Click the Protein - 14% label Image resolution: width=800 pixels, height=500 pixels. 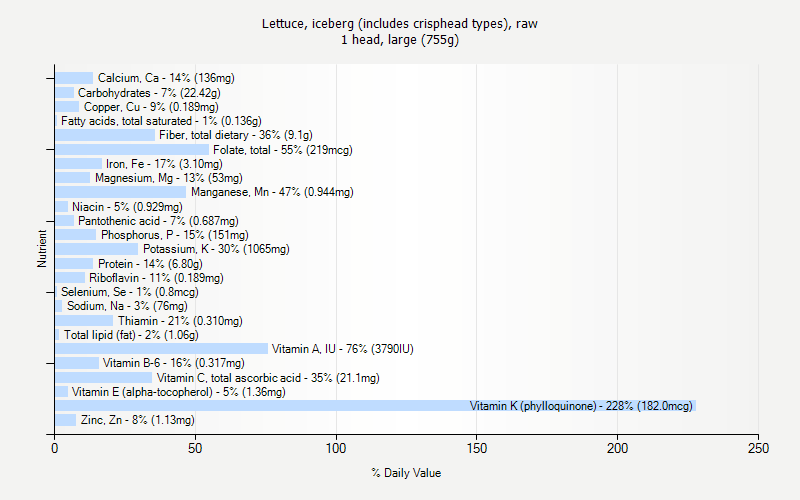(150, 264)
